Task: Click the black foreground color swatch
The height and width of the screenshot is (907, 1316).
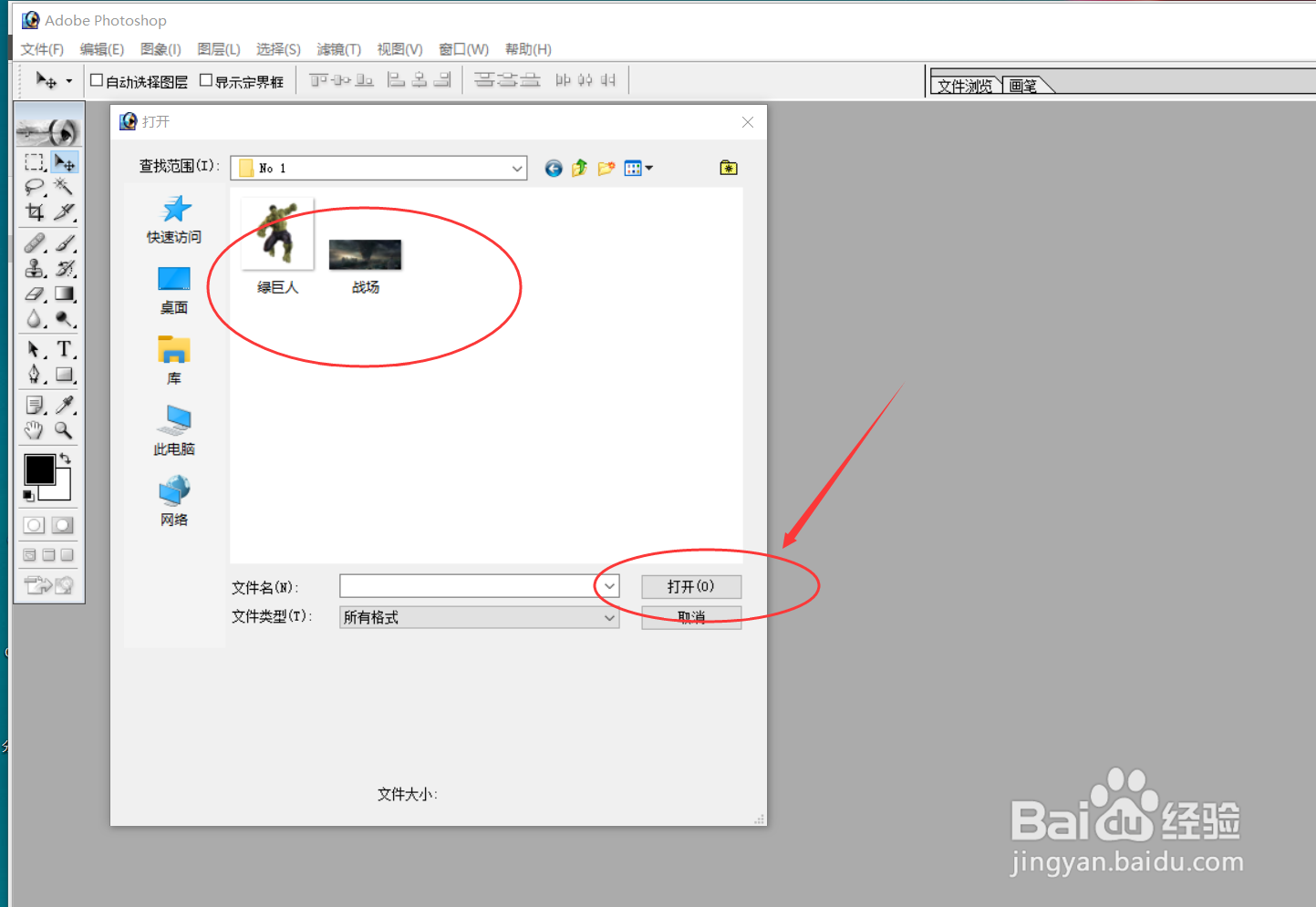Action: [39, 469]
